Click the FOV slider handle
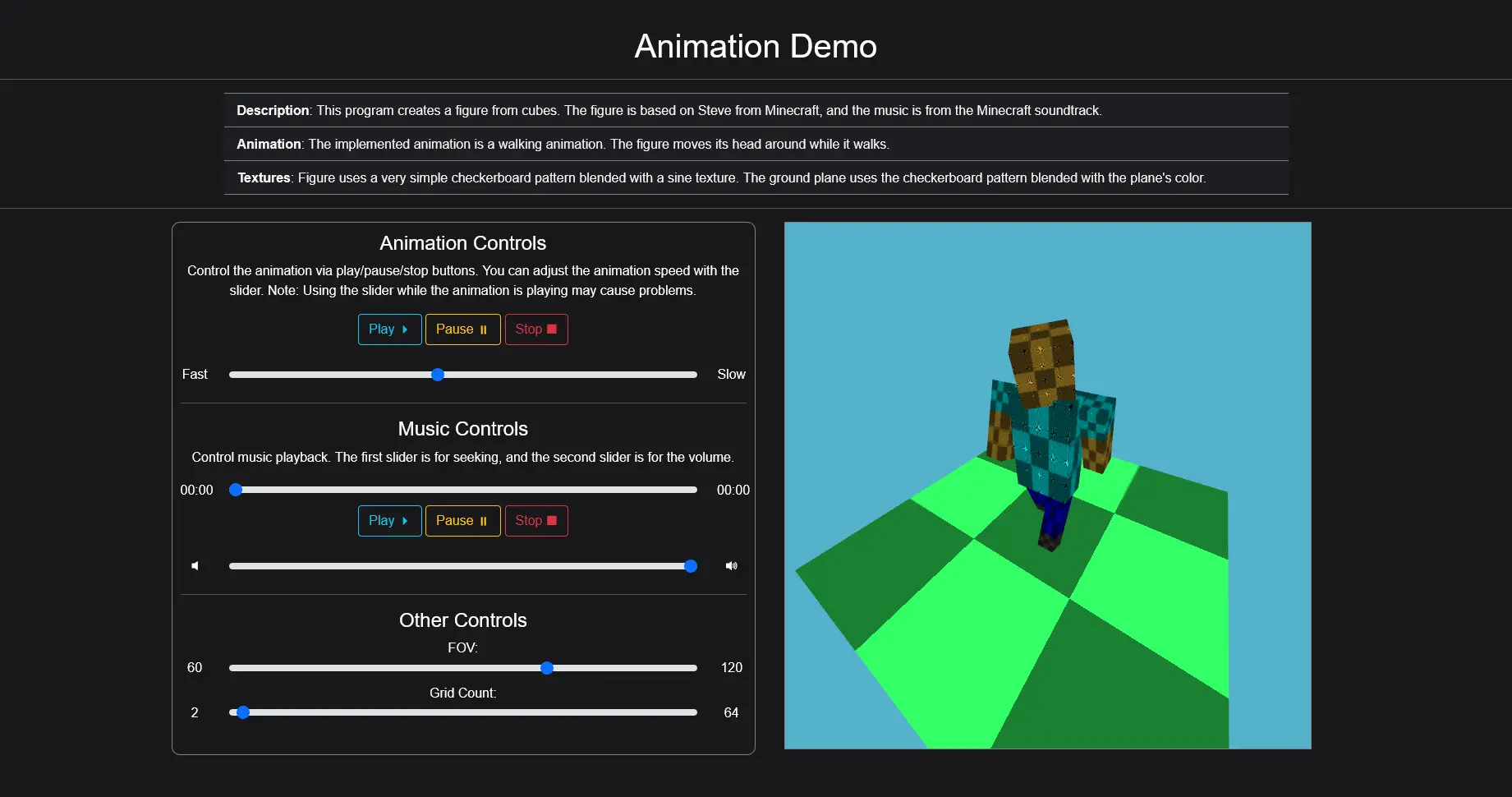Screen dimensions: 1512x797 pyautogui.click(x=547, y=668)
